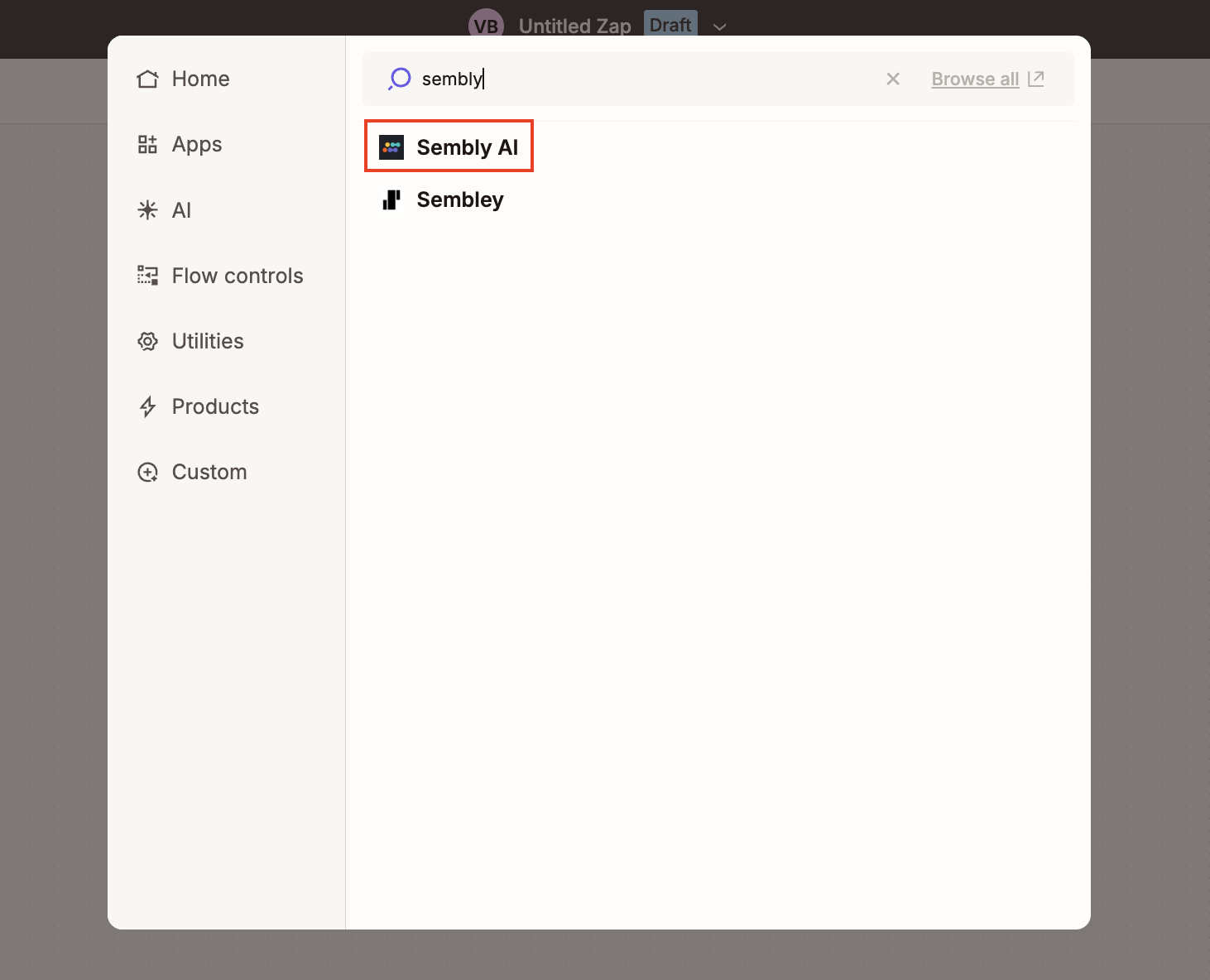The height and width of the screenshot is (980, 1210).
Task: Click the search magnifier icon
Action: [x=400, y=79]
